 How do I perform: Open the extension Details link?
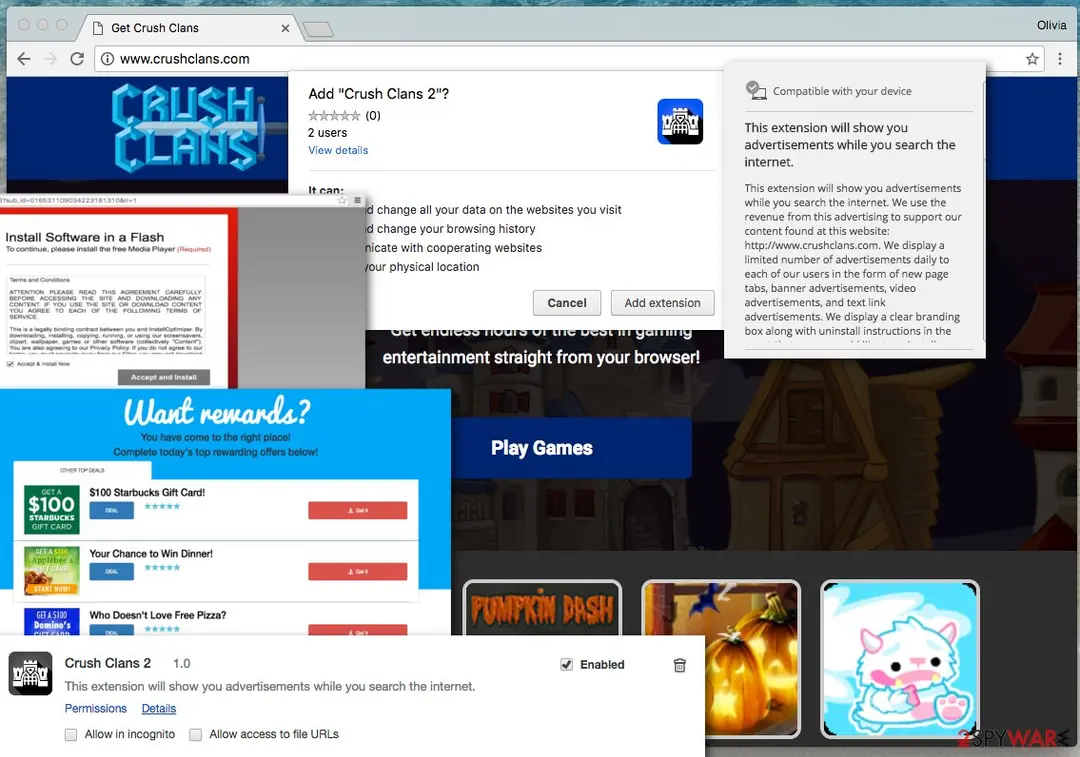pos(158,708)
